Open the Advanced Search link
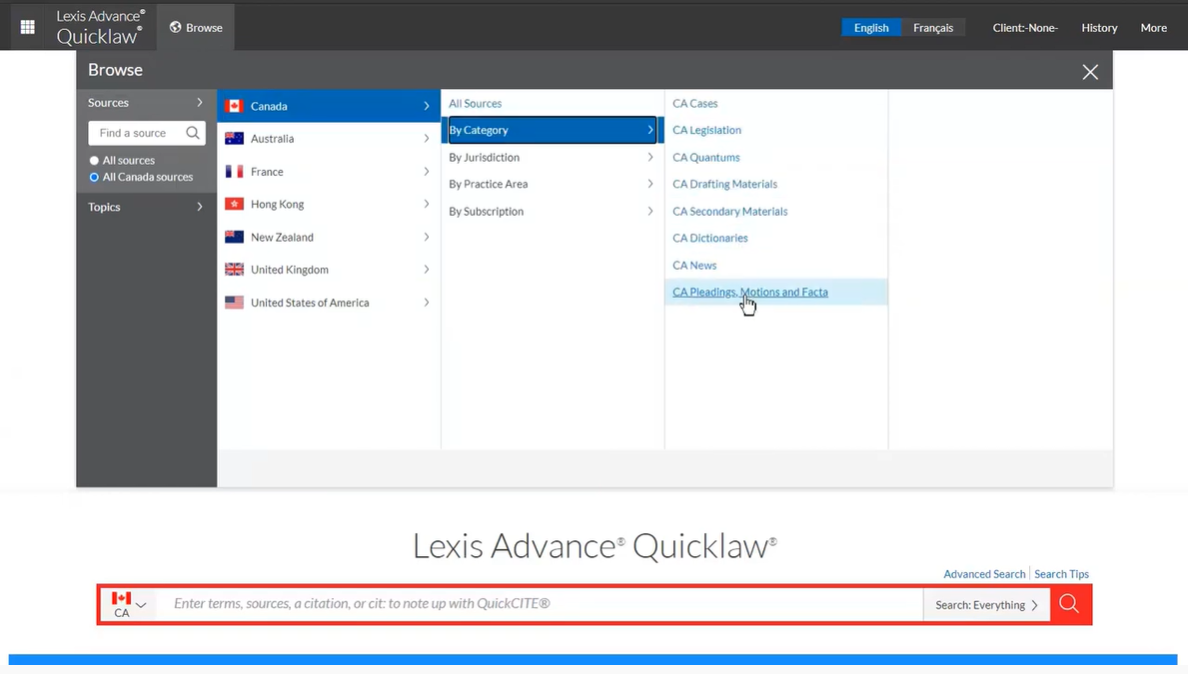The width and height of the screenshot is (1188, 676). pos(984,574)
